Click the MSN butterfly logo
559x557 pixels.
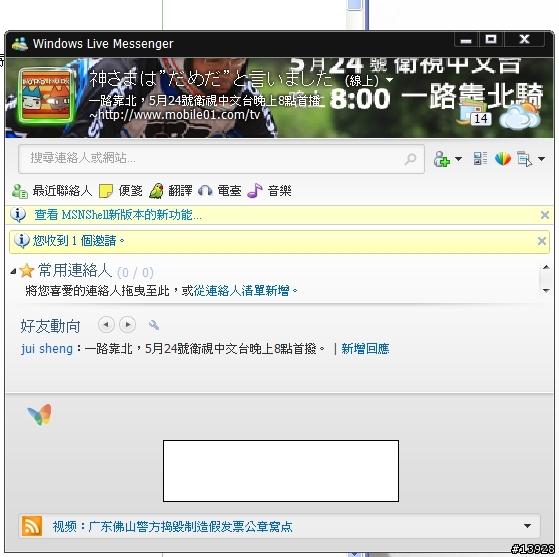click(x=40, y=414)
